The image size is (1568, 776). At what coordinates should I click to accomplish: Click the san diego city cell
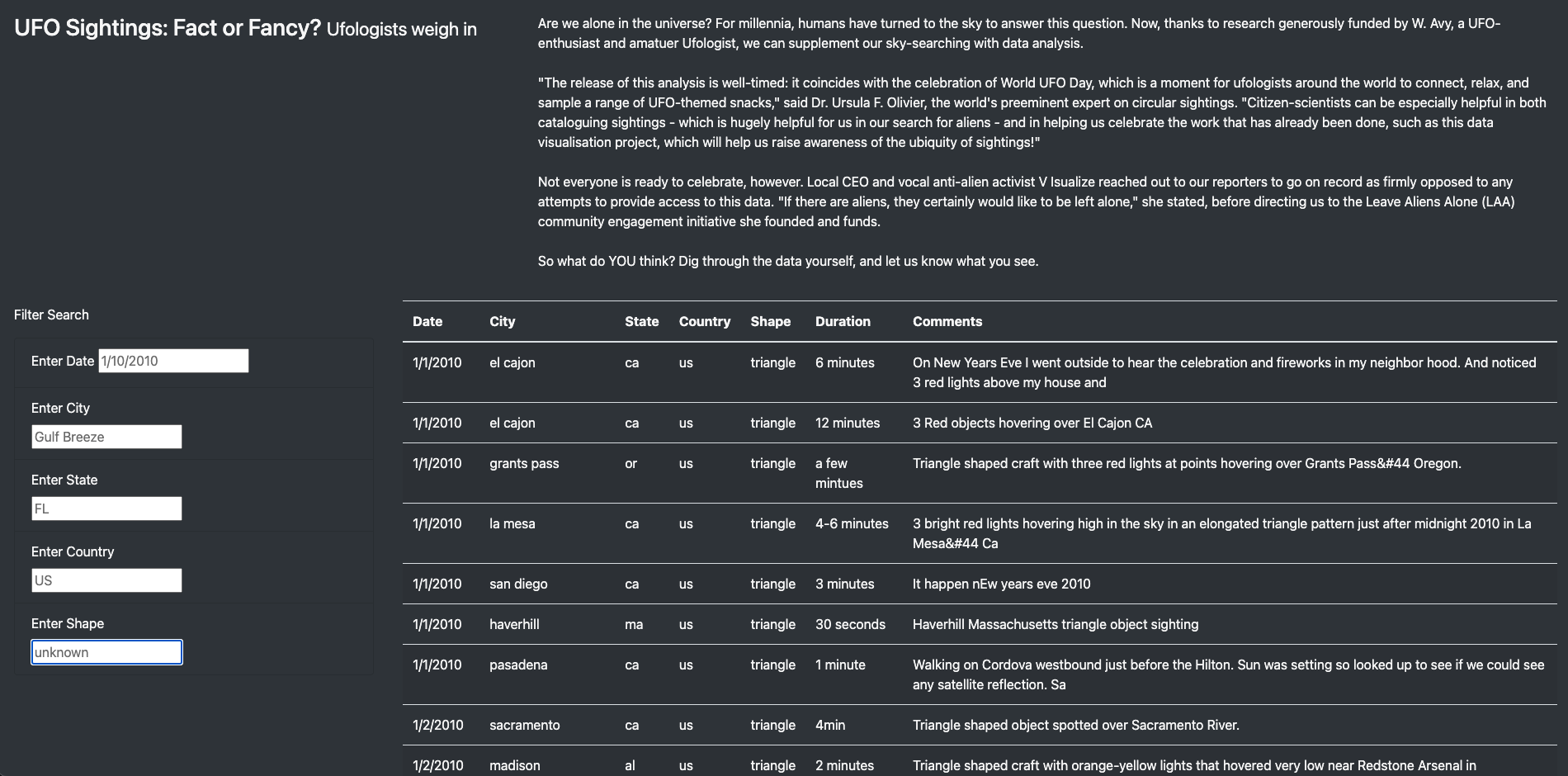(x=518, y=584)
